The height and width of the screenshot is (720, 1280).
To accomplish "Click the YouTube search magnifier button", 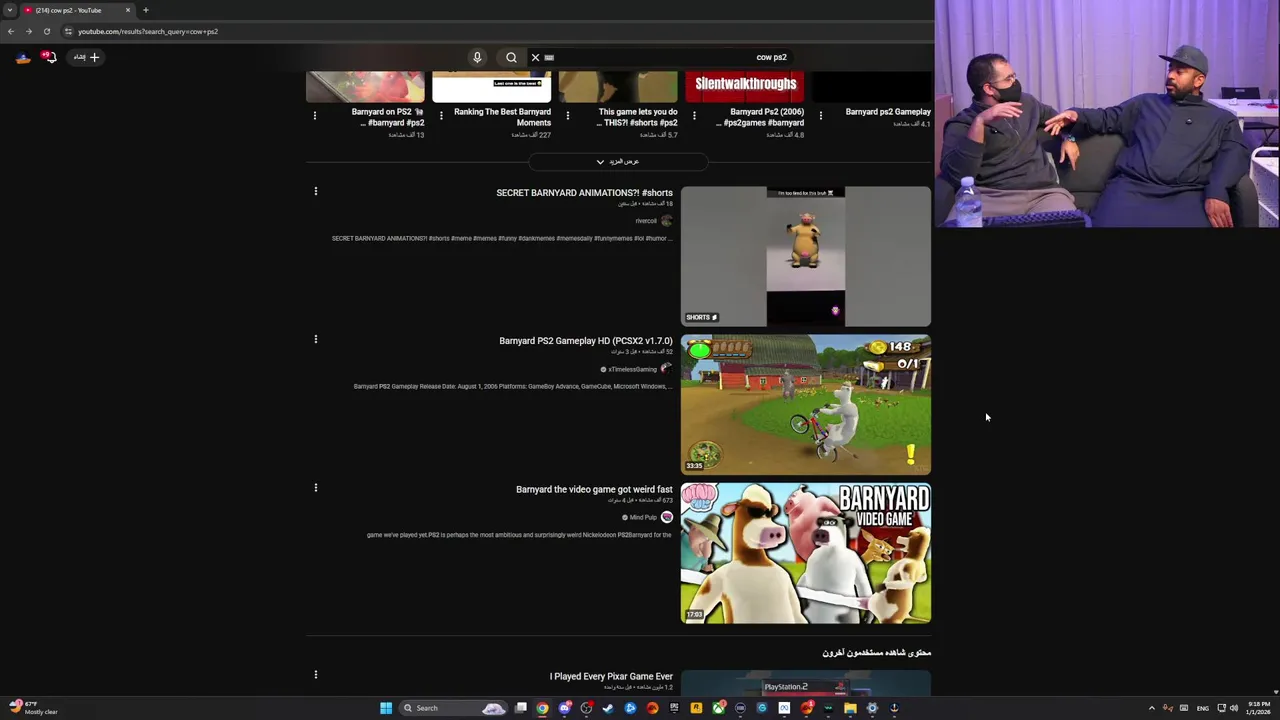I will 511,57.
